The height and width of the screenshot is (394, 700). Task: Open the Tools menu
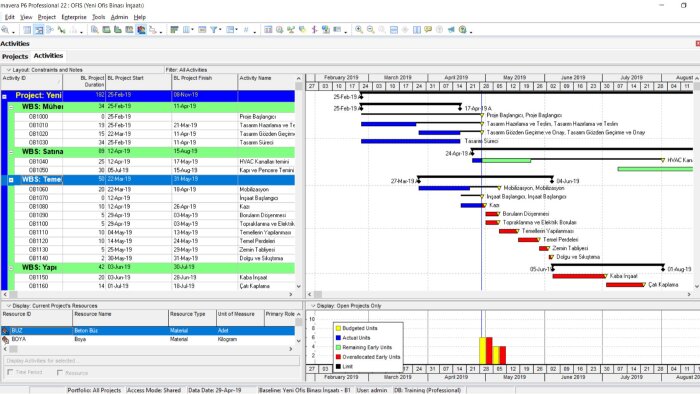tap(99, 17)
